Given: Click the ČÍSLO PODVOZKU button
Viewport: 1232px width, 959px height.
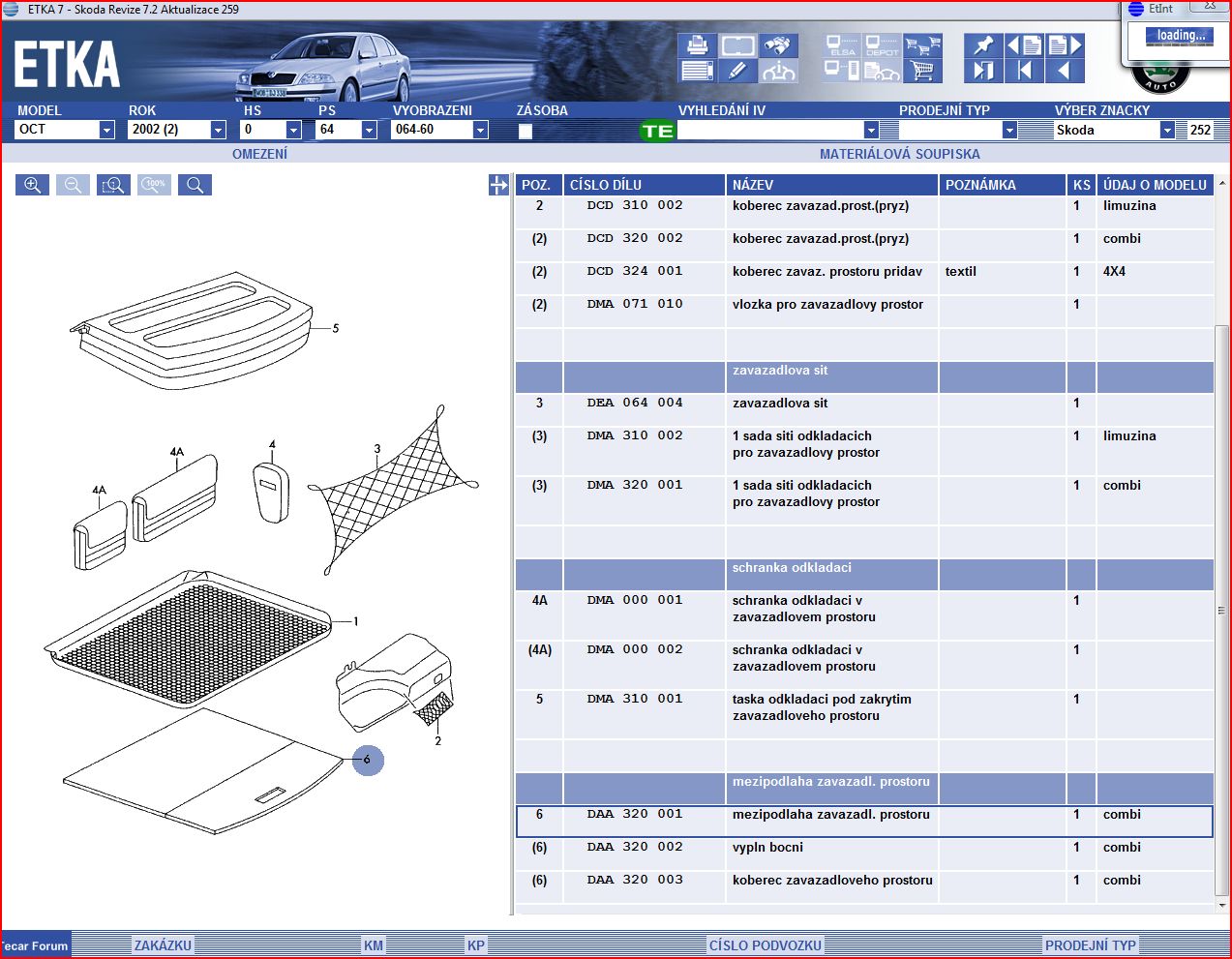Looking at the screenshot, I should pyautogui.click(x=765, y=945).
